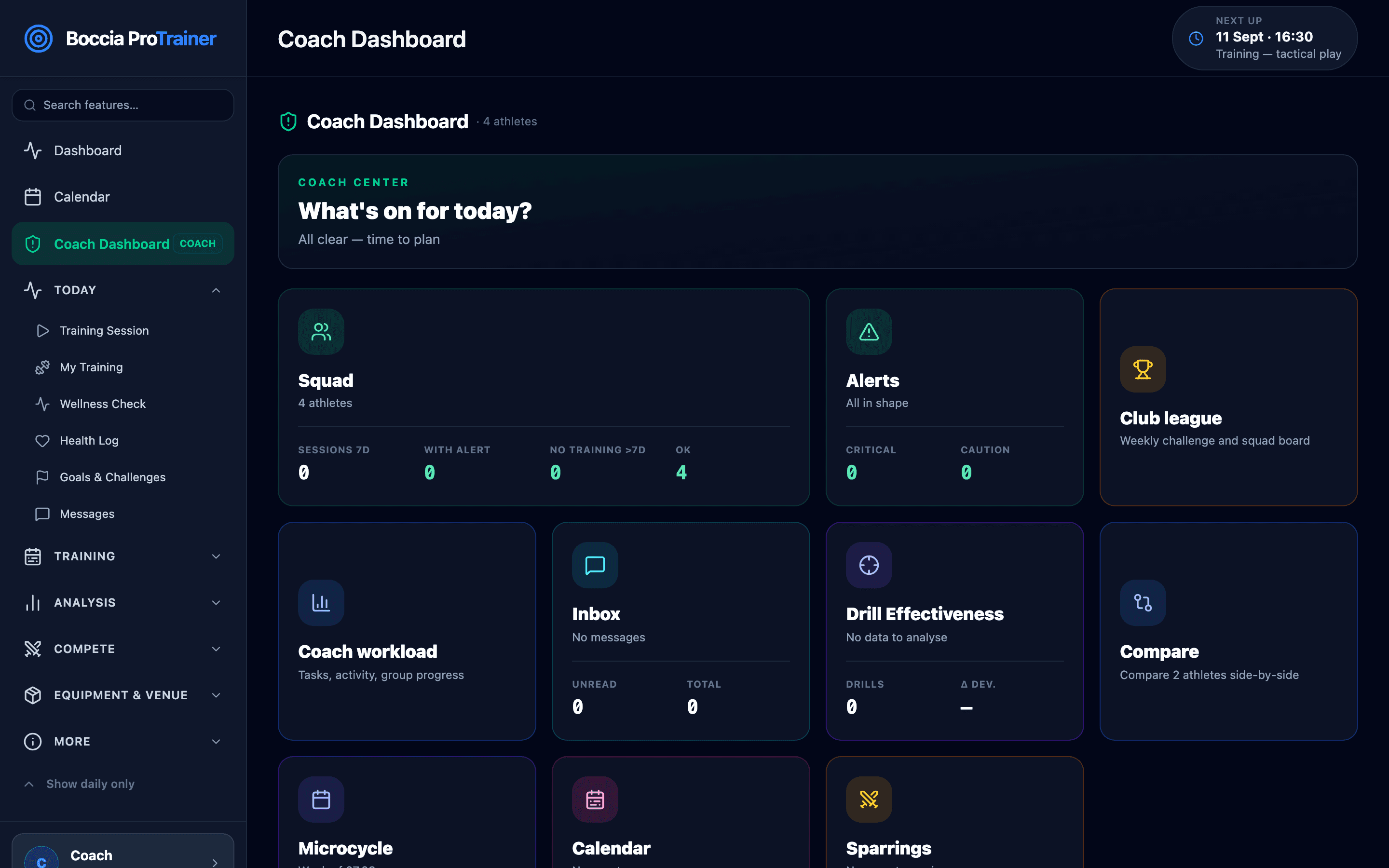
Task: Open the Next Up training widget
Action: point(1265,39)
